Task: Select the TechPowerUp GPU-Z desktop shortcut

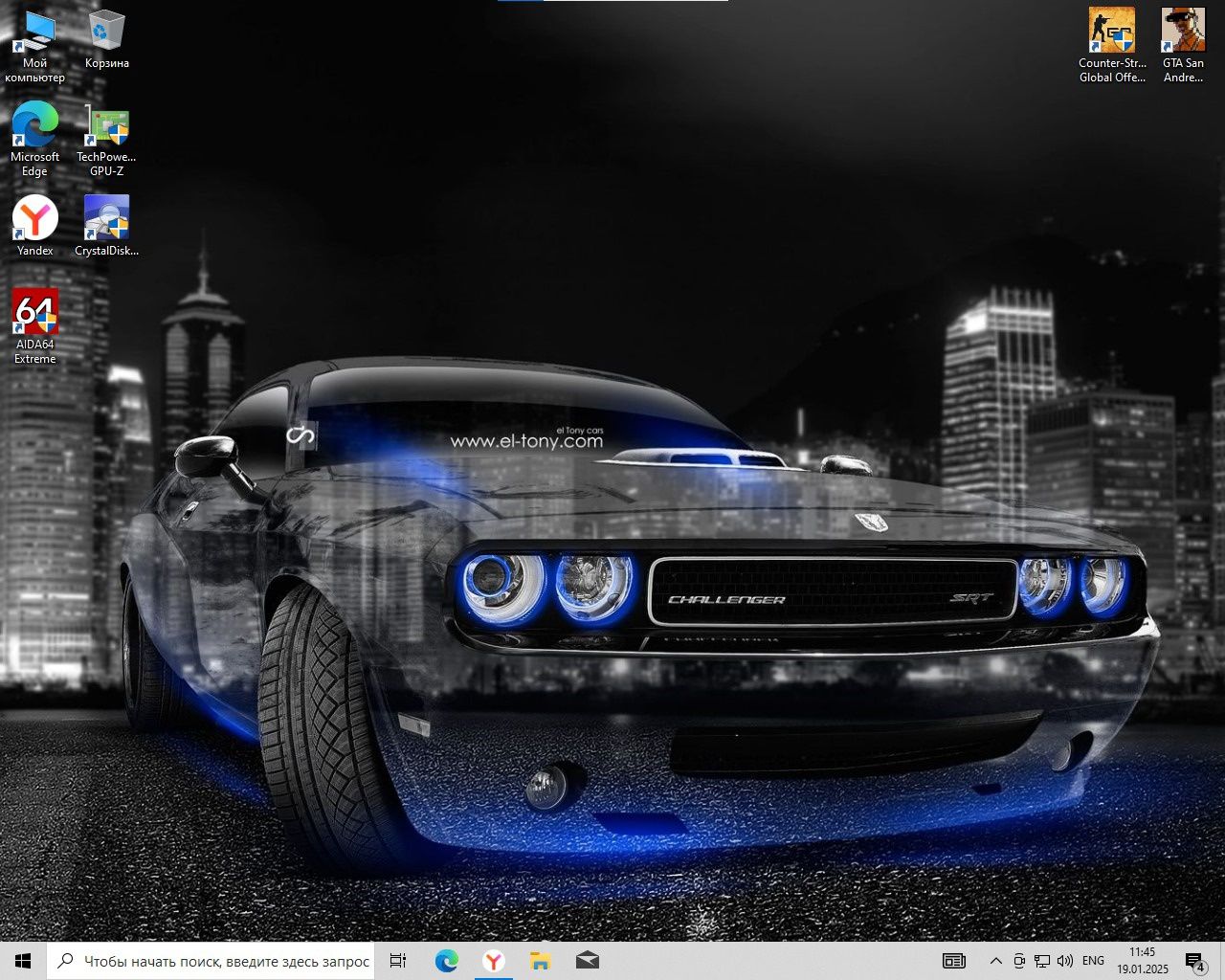Action: click(106, 140)
